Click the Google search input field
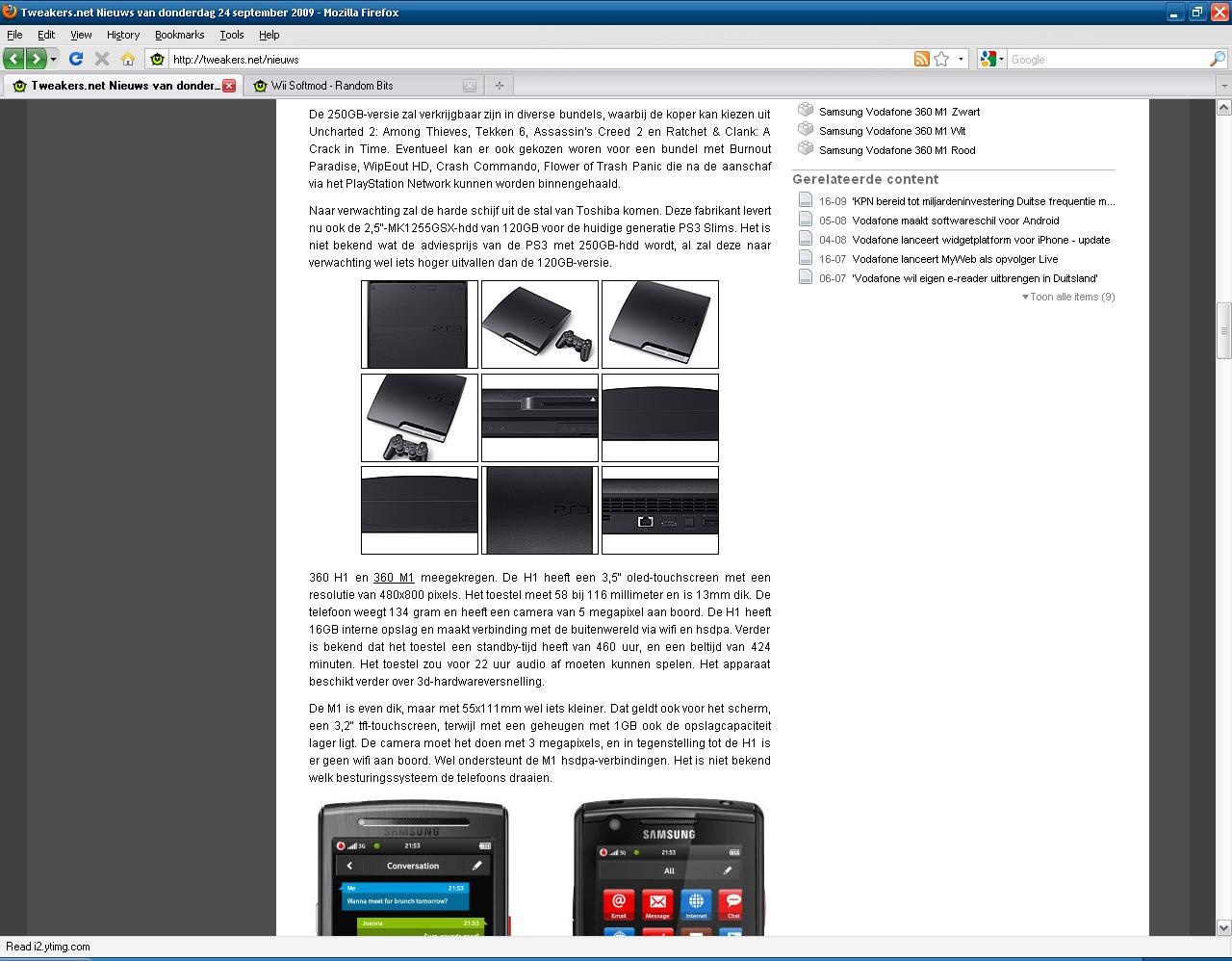Screen dimensions: 1232x961 [x=1107, y=59]
